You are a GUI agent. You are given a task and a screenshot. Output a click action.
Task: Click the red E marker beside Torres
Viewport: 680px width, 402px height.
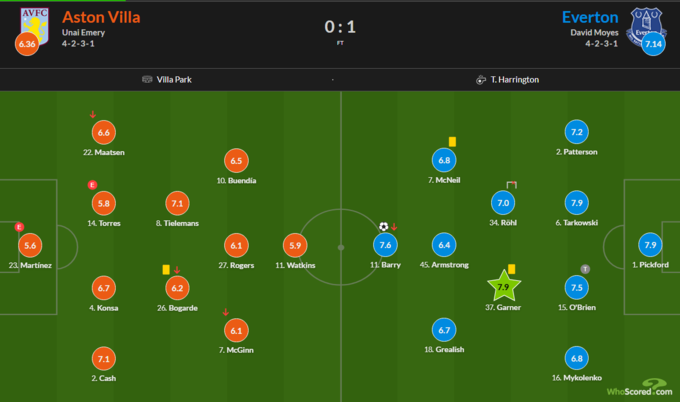tap(92, 185)
